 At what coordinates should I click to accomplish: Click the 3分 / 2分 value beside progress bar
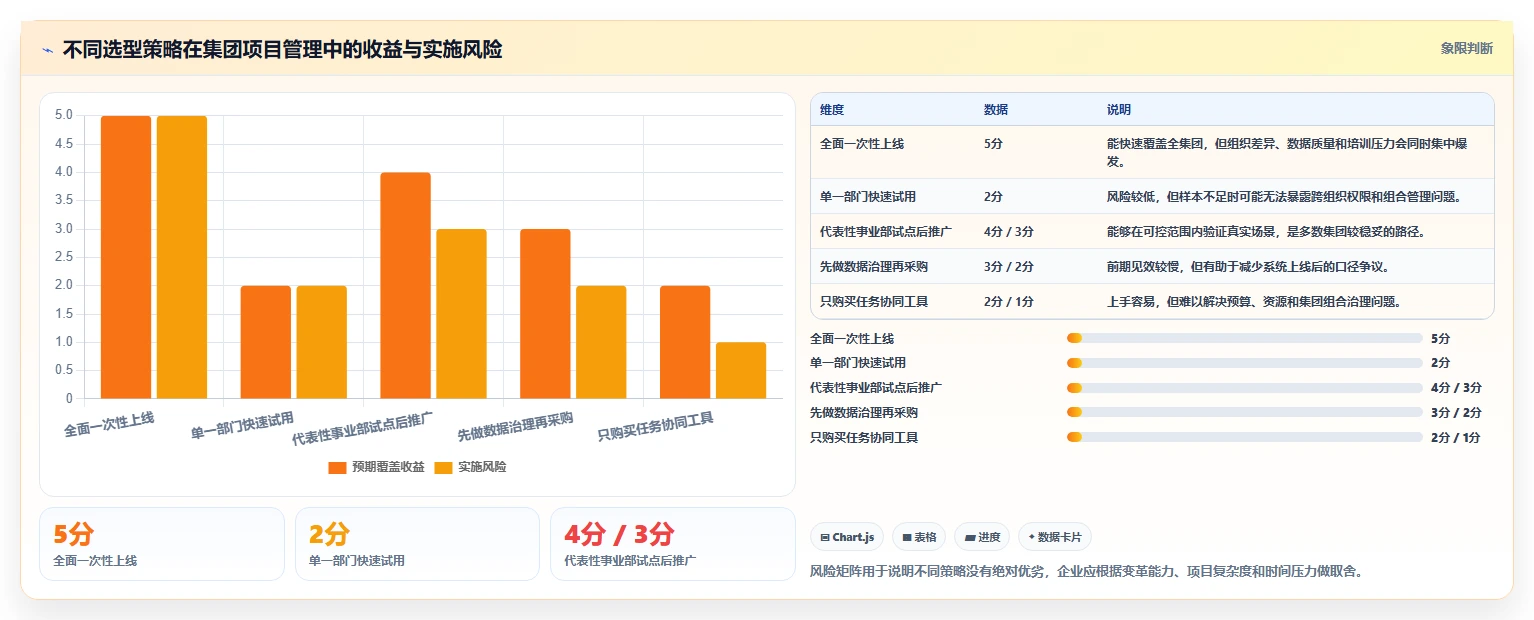point(1456,412)
